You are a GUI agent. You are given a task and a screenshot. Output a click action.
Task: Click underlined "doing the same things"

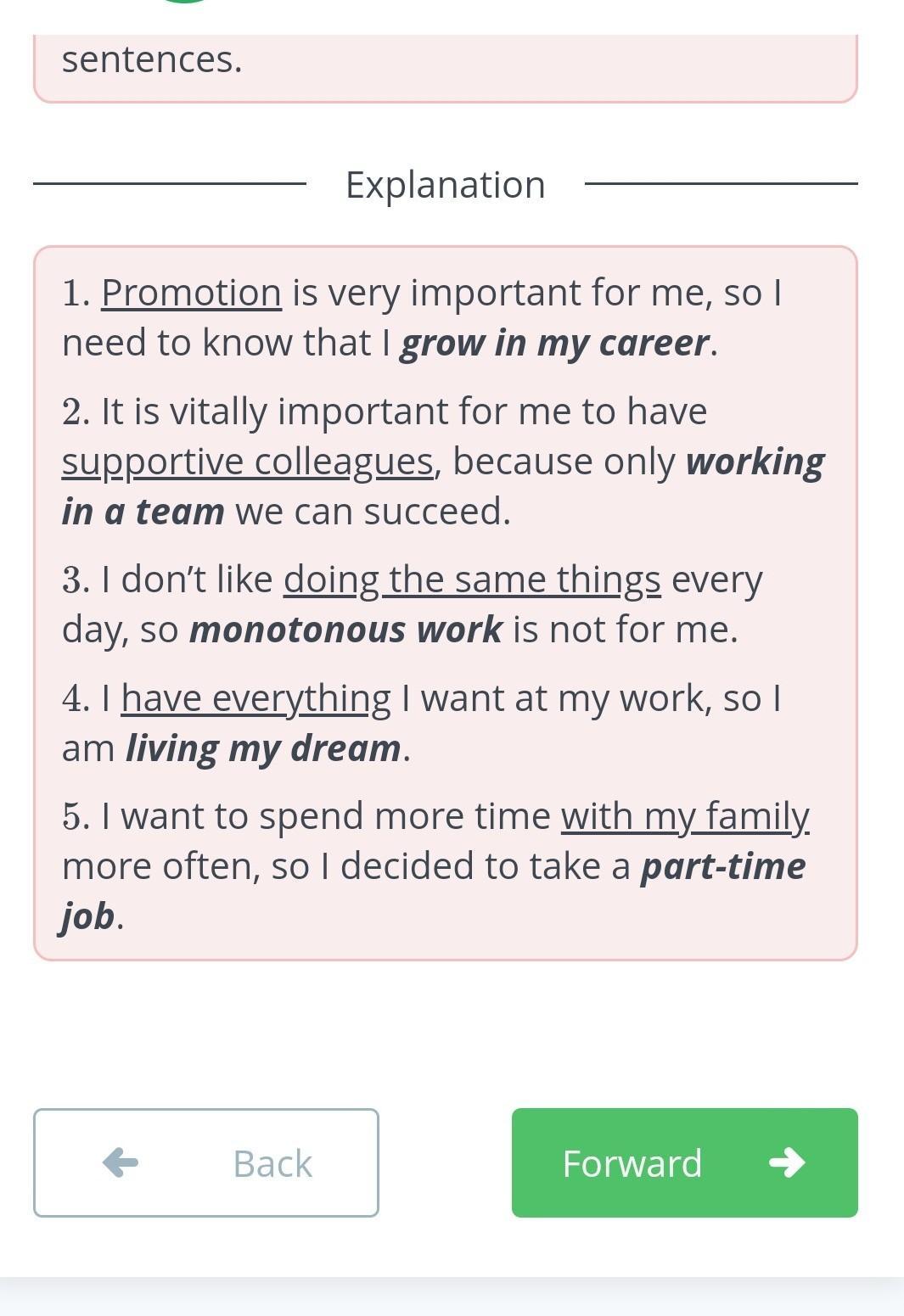pyautogui.click(x=472, y=580)
